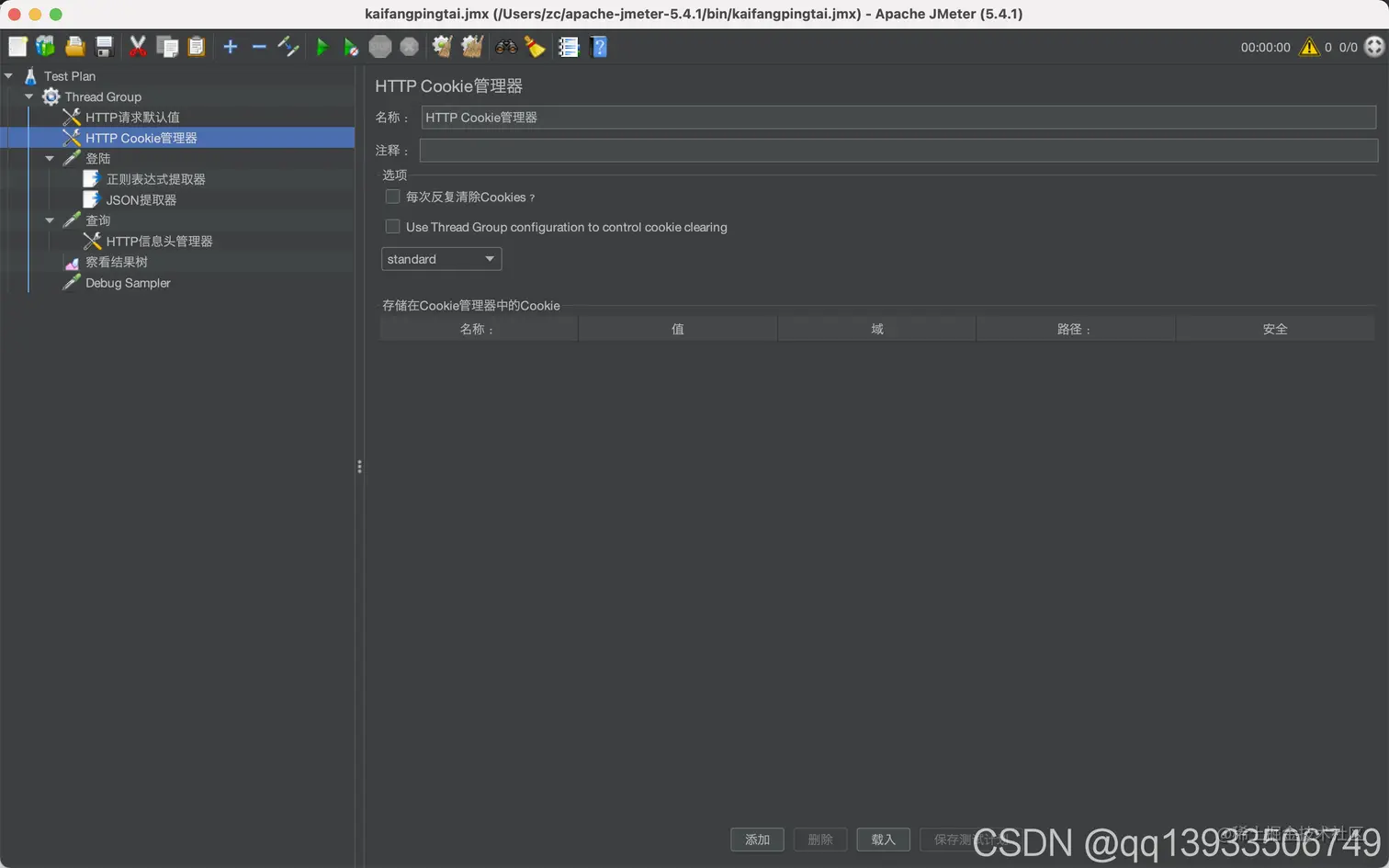The width and height of the screenshot is (1389, 868).
Task: Click the yellow warning triangle log icon
Action: pyautogui.click(x=1309, y=47)
